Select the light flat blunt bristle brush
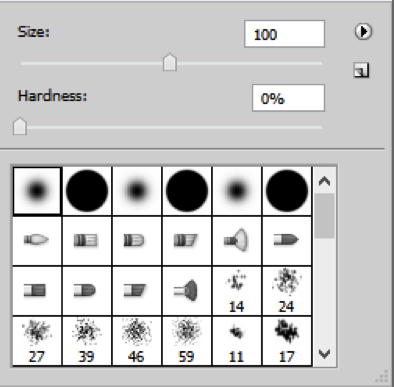The height and width of the screenshot is (387, 394). pos(87,240)
